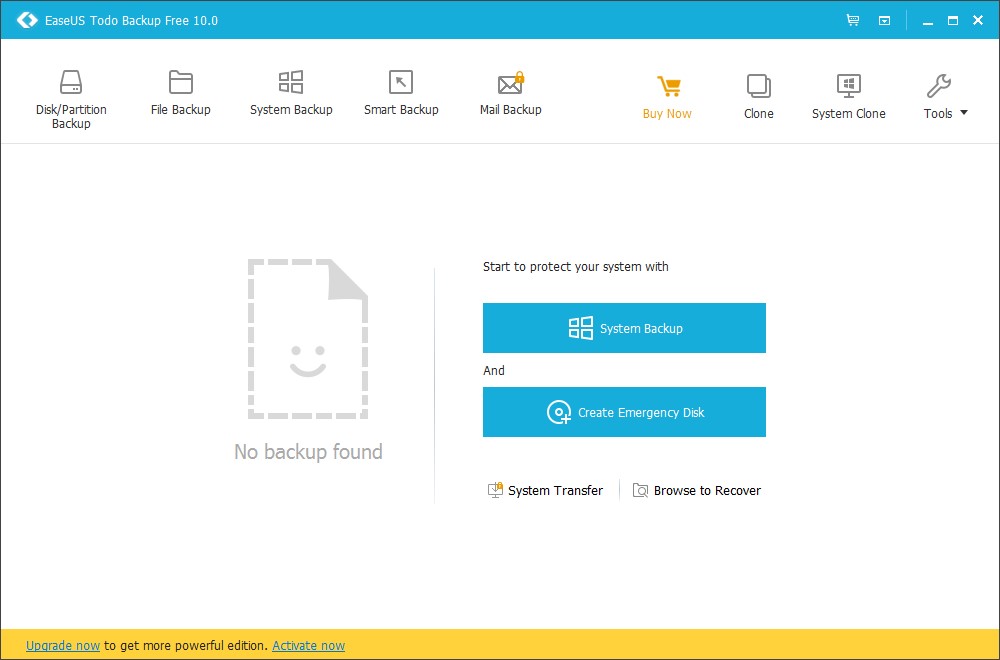Screen dimensions: 1000x660
Task: Click Create Emergency Disk
Action: pos(624,412)
